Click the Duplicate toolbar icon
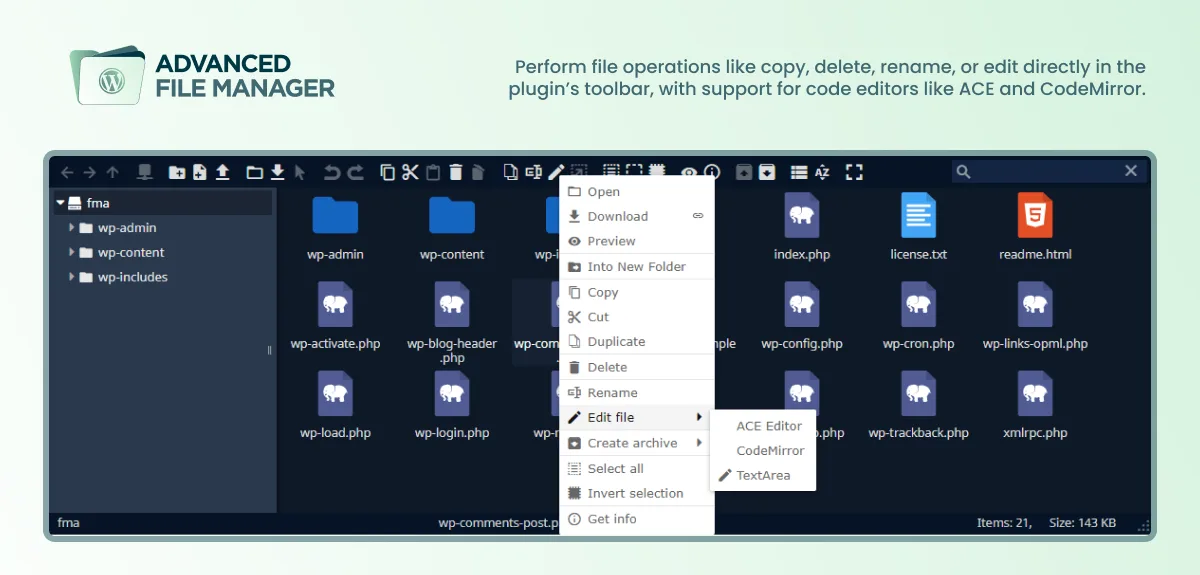Viewport: 1200px width, 575px height. point(511,172)
